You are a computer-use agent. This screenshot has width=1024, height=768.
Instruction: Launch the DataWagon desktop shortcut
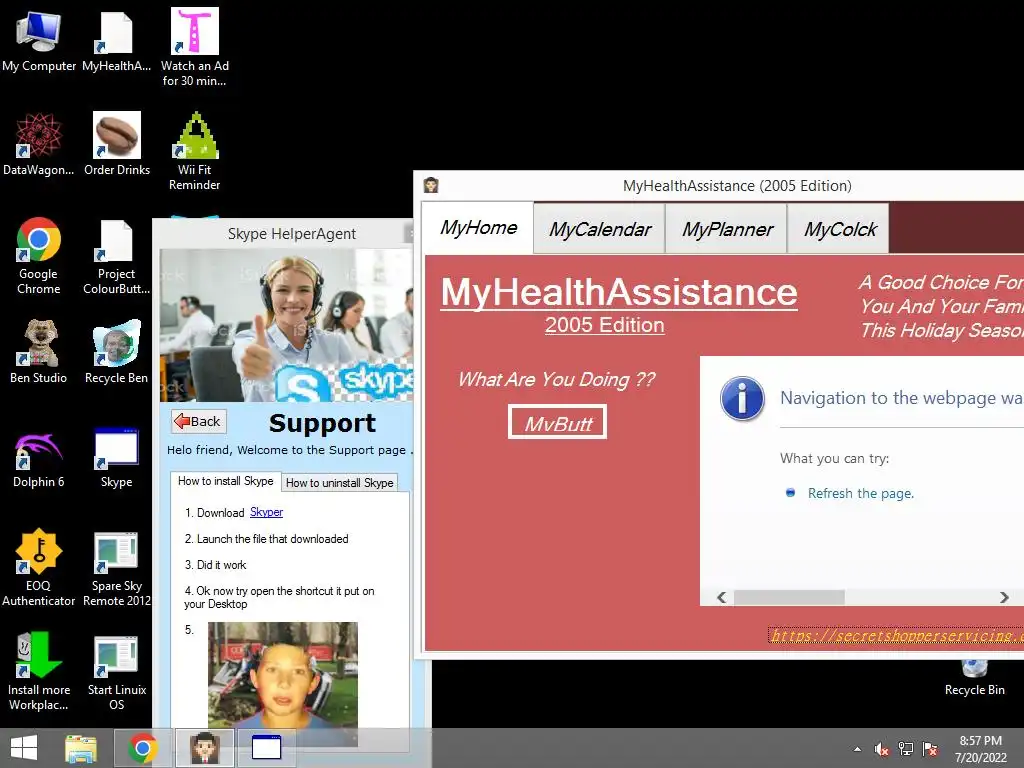pyautogui.click(x=39, y=145)
